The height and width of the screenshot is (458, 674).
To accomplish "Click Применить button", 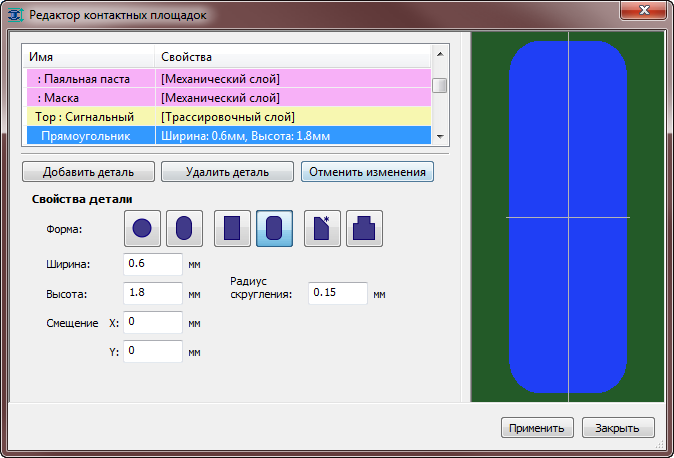I will (537, 428).
